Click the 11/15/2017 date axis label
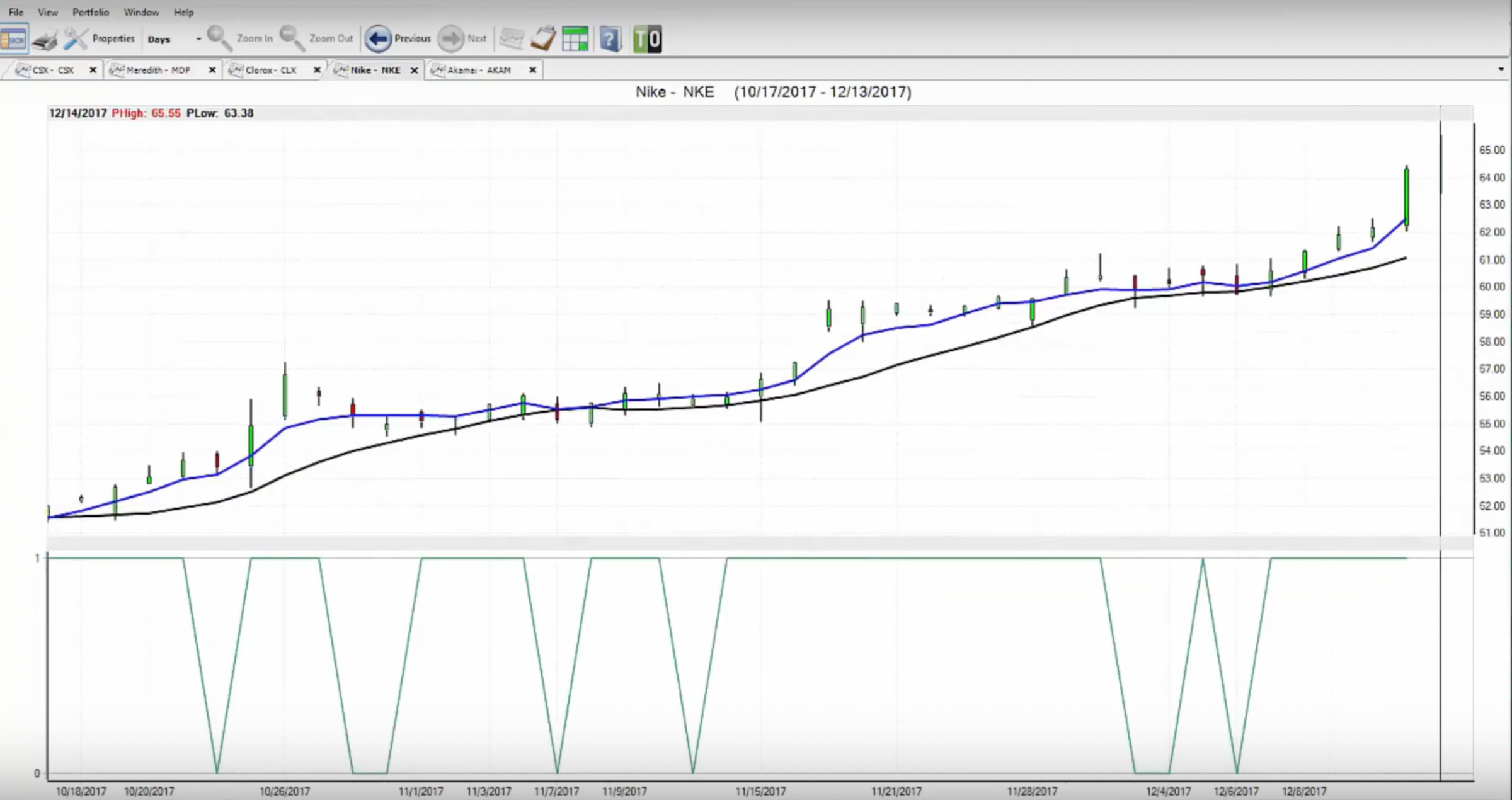The width and height of the screenshot is (1512, 800). [x=760, y=791]
